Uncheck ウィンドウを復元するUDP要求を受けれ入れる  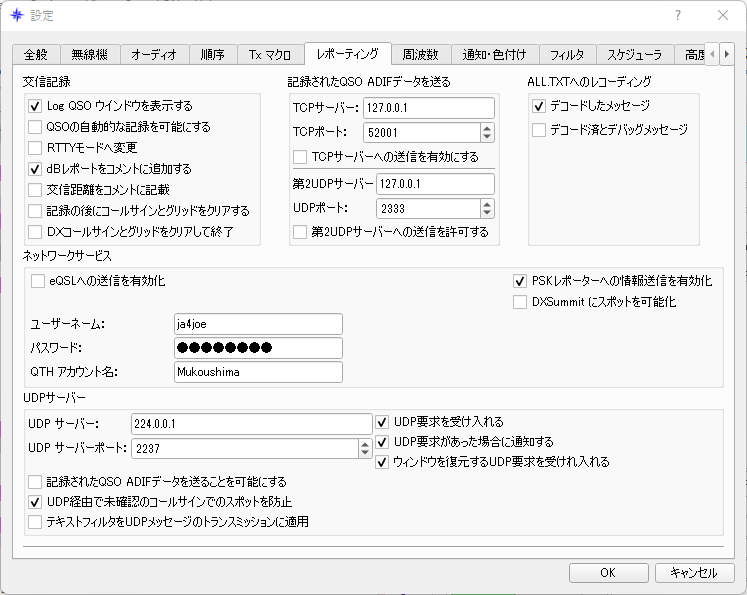pos(382,462)
